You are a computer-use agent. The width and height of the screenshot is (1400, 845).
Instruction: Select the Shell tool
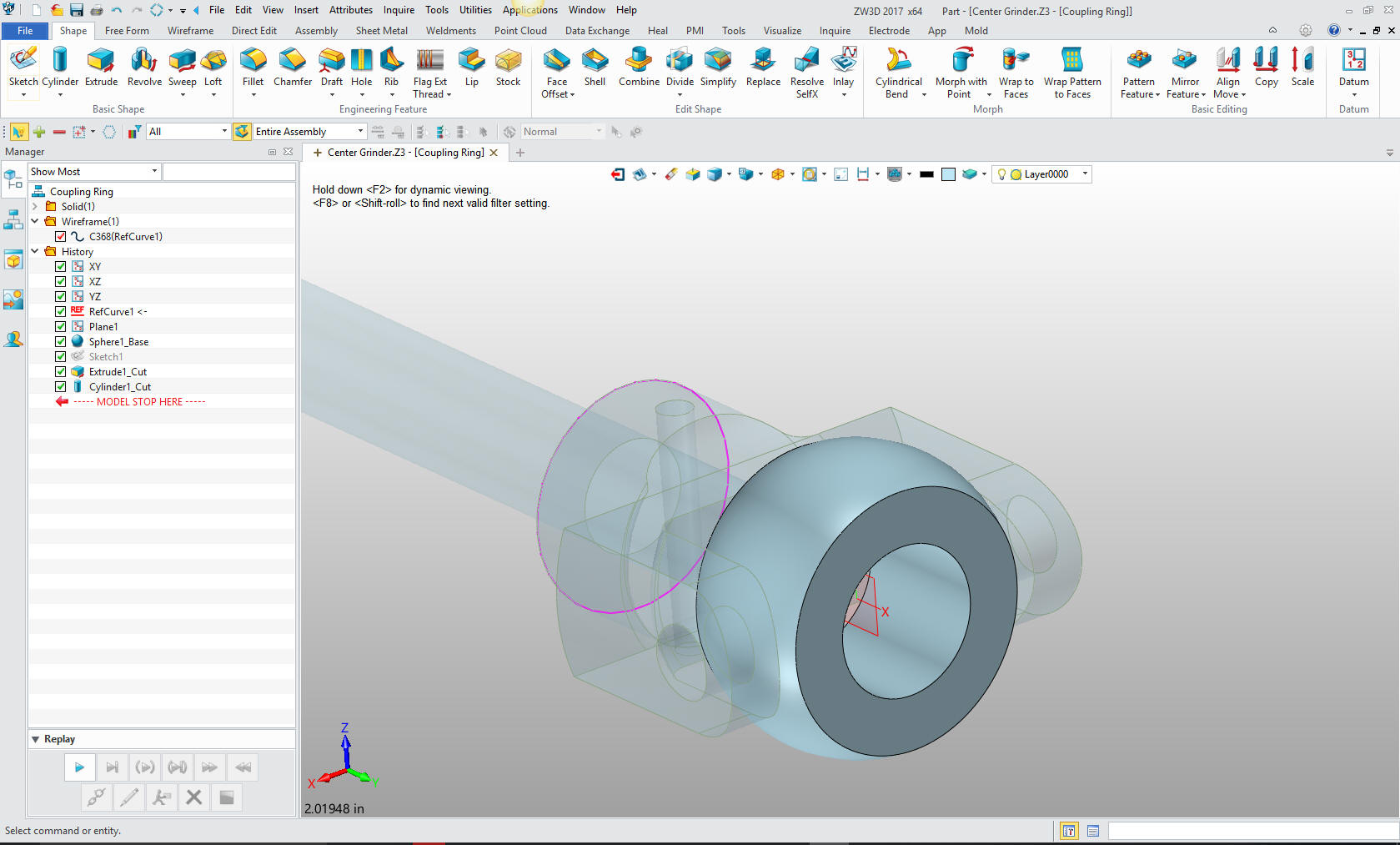click(x=595, y=67)
